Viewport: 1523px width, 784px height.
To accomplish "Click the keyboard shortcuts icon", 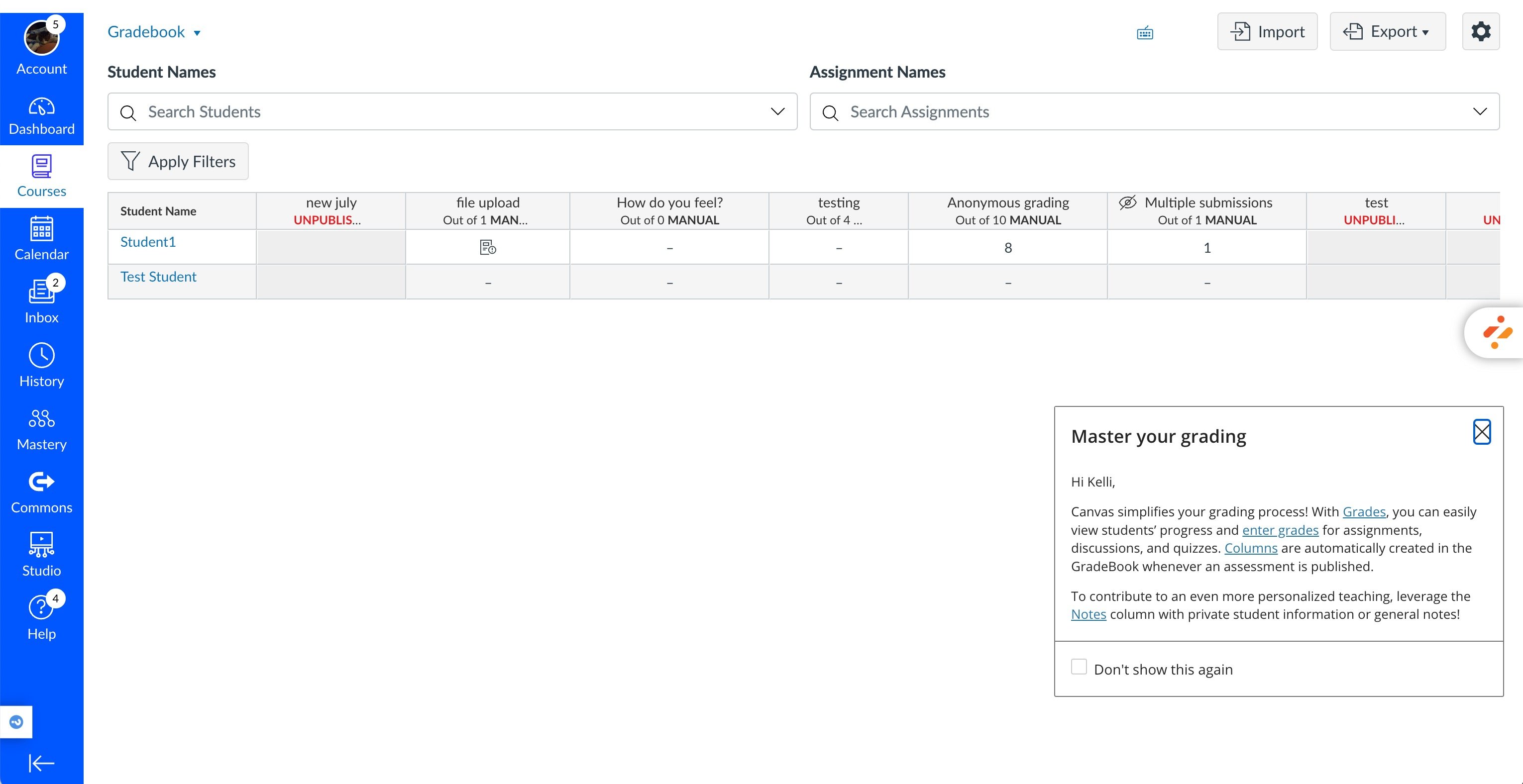I will click(x=1145, y=33).
